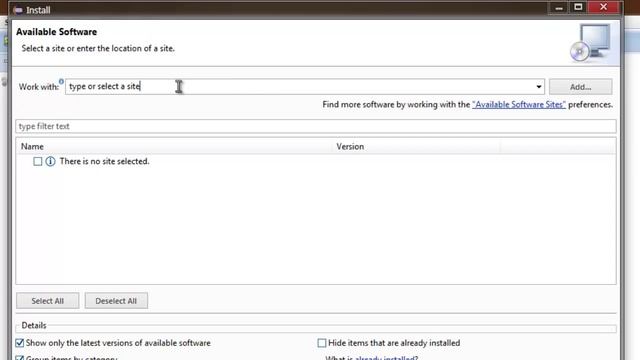Click the 'Add...' button
Viewport: 640px width, 360px height.
580,87
